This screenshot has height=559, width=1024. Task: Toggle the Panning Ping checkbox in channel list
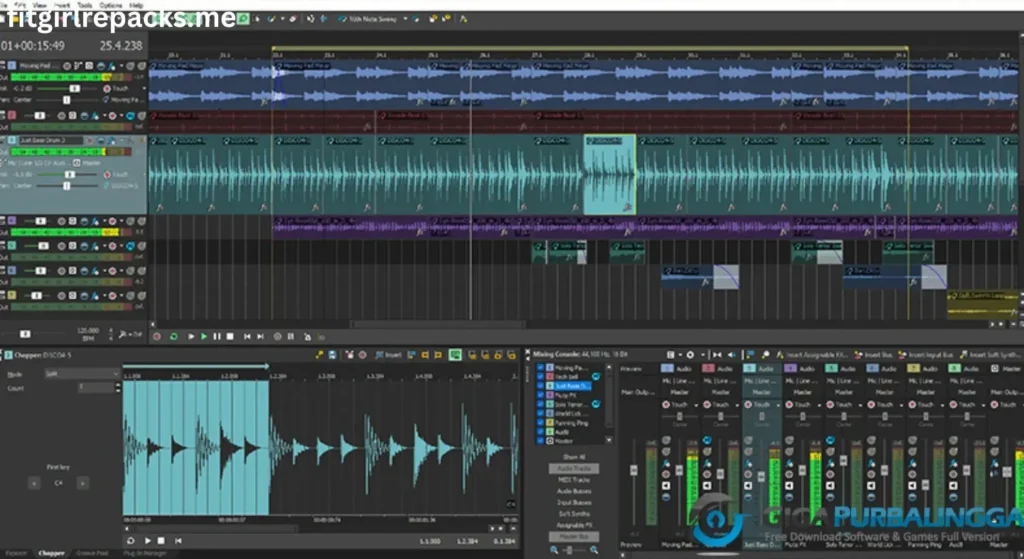[x=540, y=423]
